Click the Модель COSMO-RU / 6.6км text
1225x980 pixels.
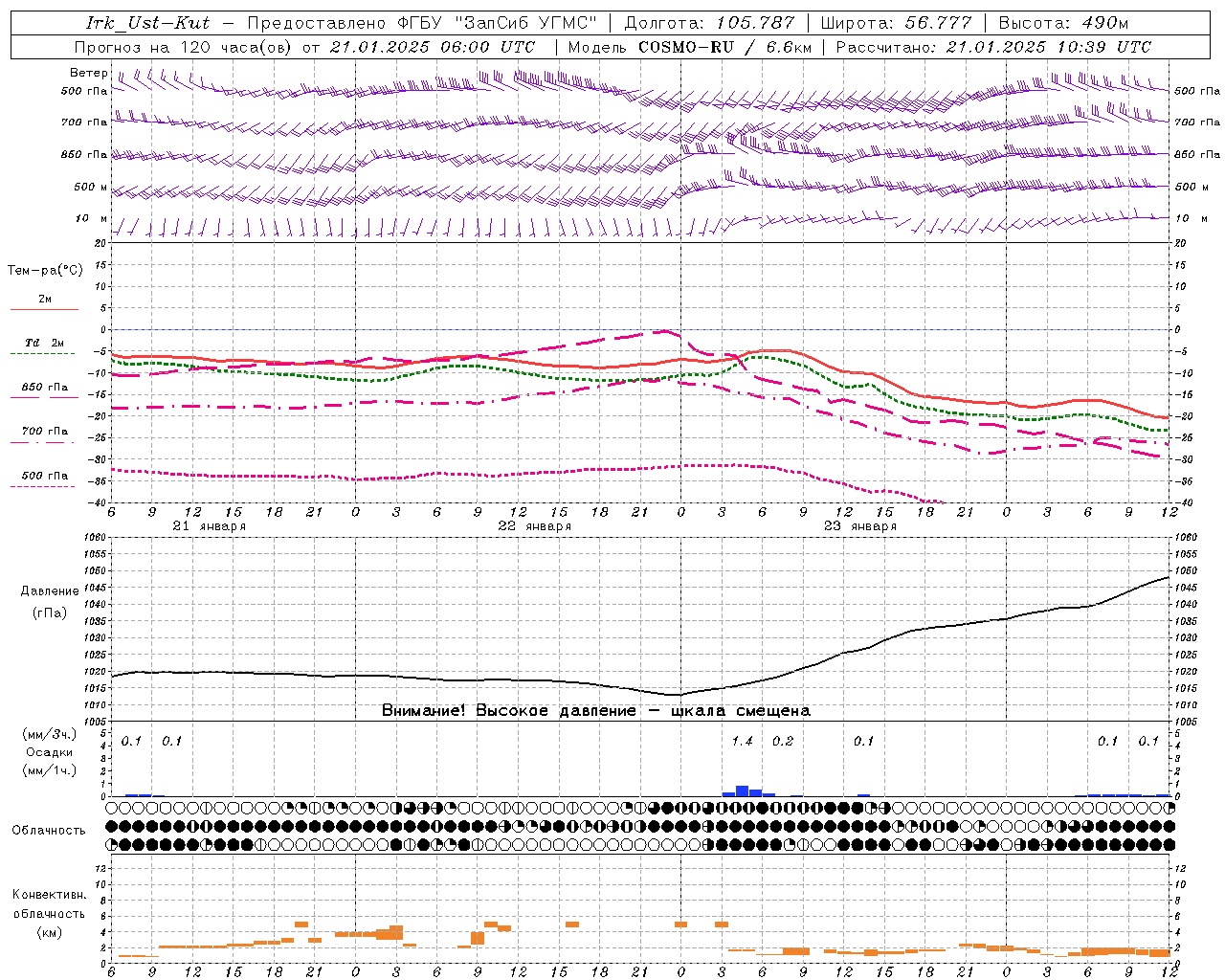coord(689,46)
